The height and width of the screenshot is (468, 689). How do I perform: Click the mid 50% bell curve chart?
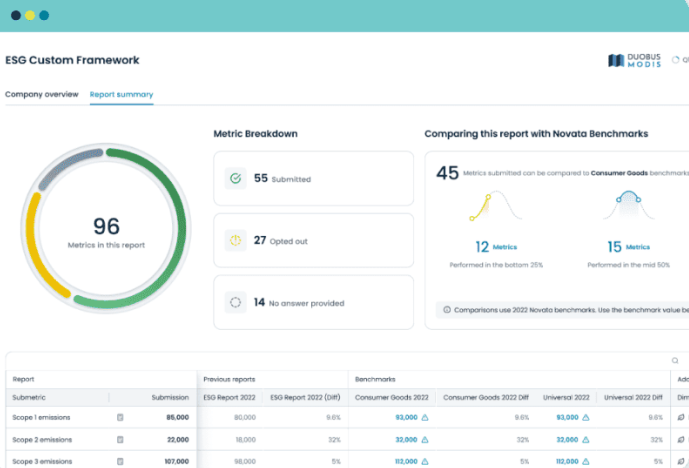628,208
